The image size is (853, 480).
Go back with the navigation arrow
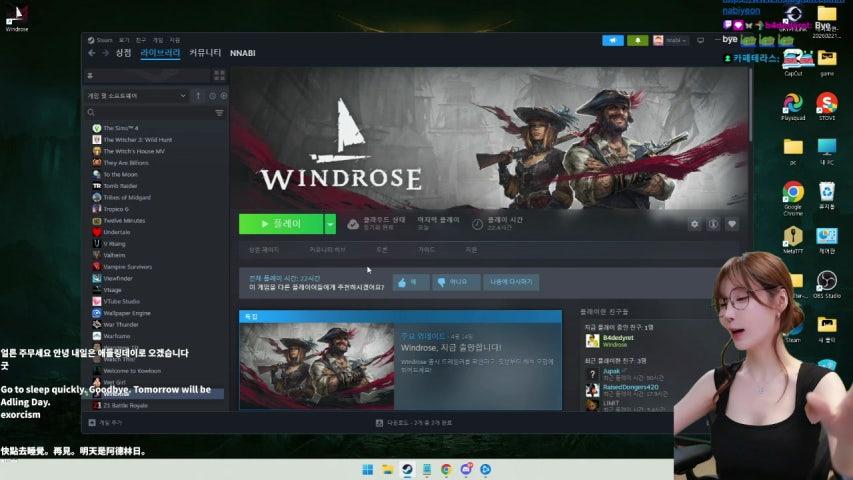click(92, 53)
